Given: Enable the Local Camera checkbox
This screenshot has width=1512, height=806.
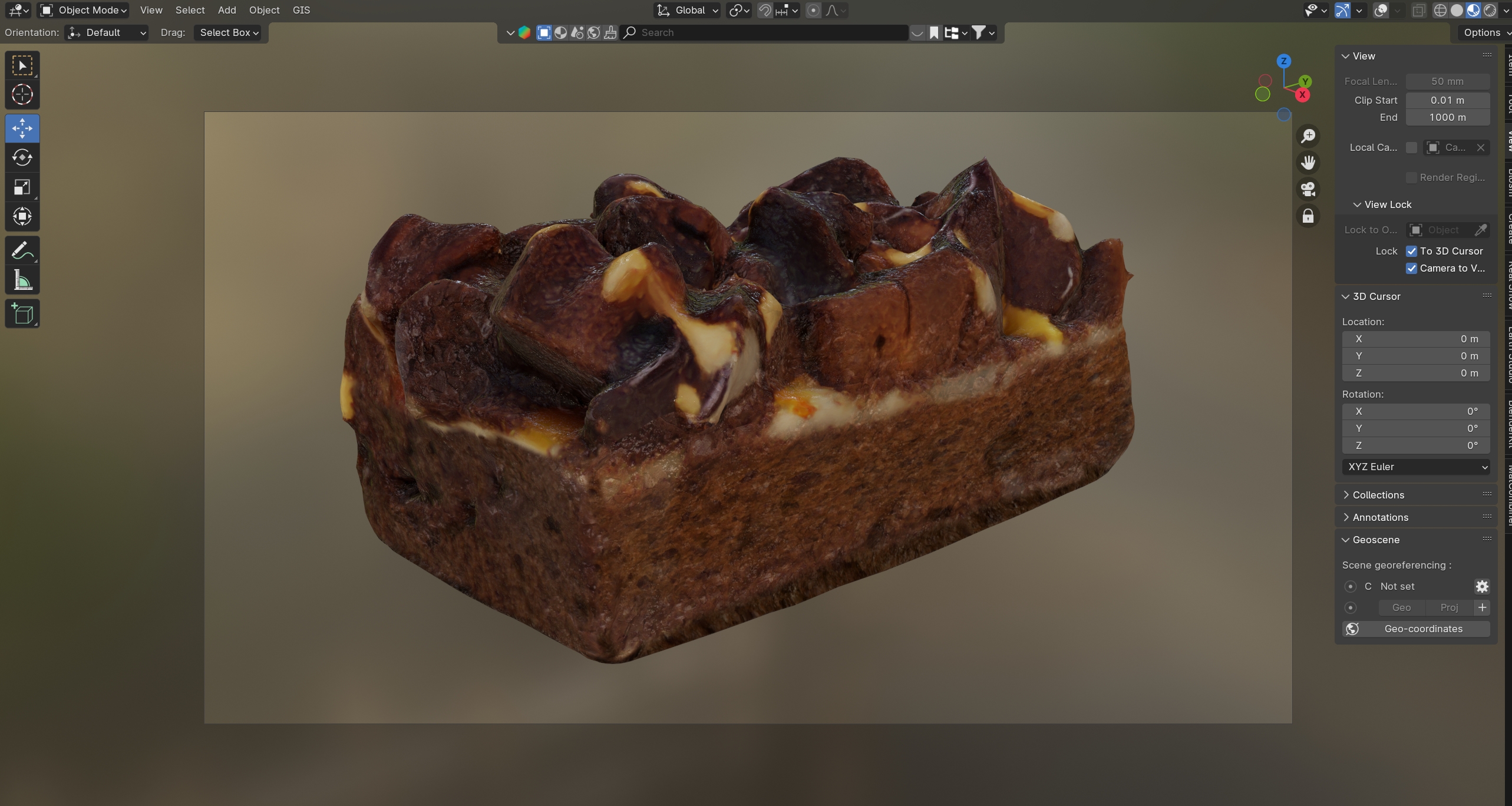Looking at the screenshot, I should tap(1411, 147).
